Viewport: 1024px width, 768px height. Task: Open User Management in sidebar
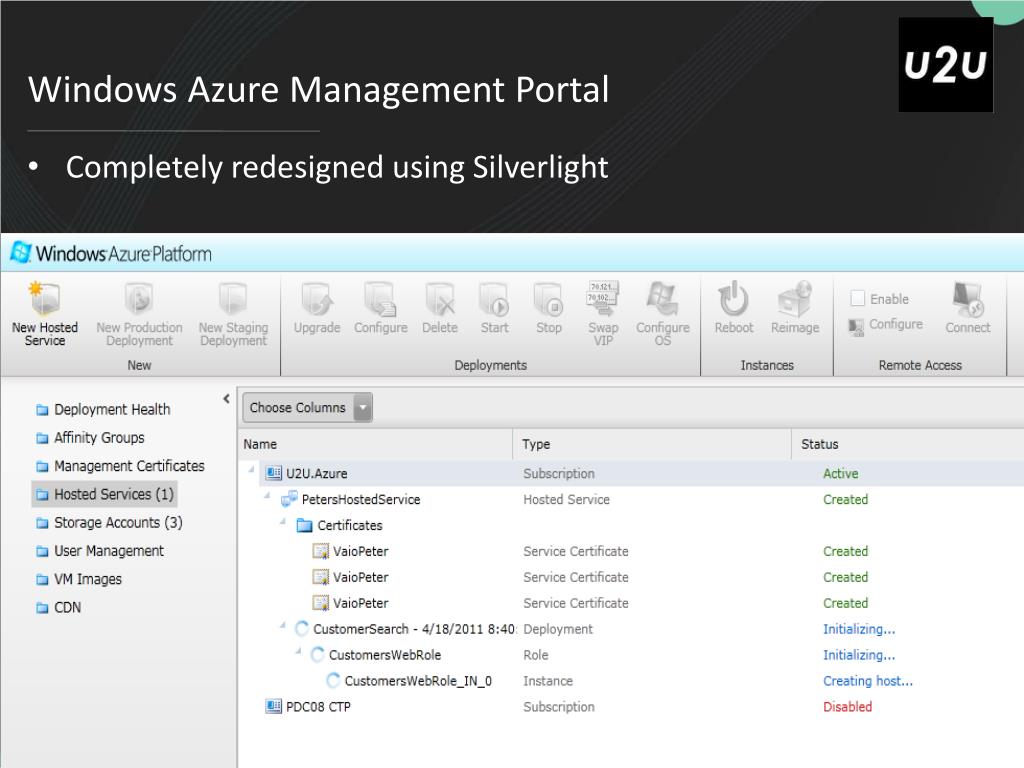(x=100, y=551)
